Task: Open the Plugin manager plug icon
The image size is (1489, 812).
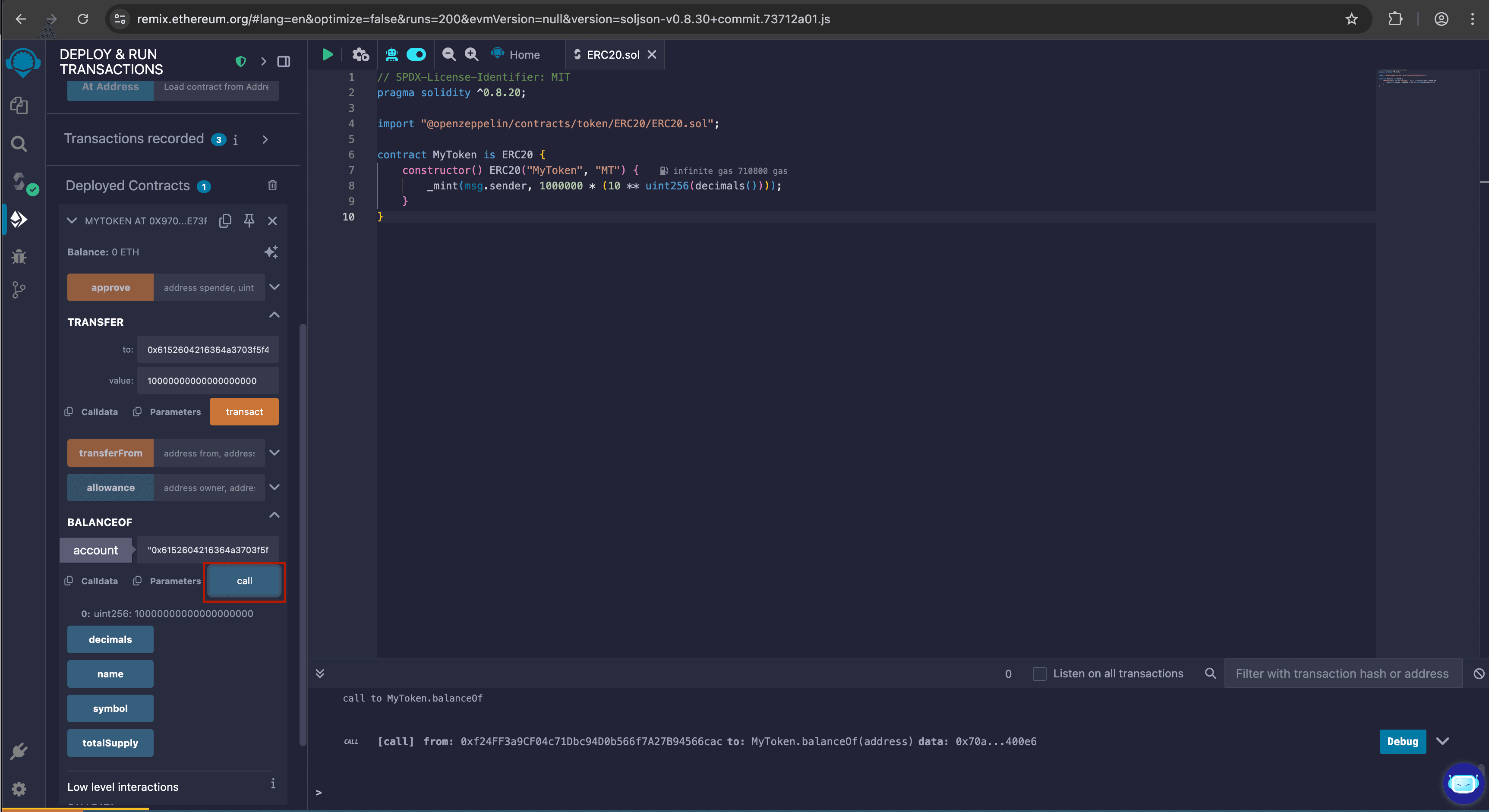Action: pyautogui.click(x=19, y=751)
